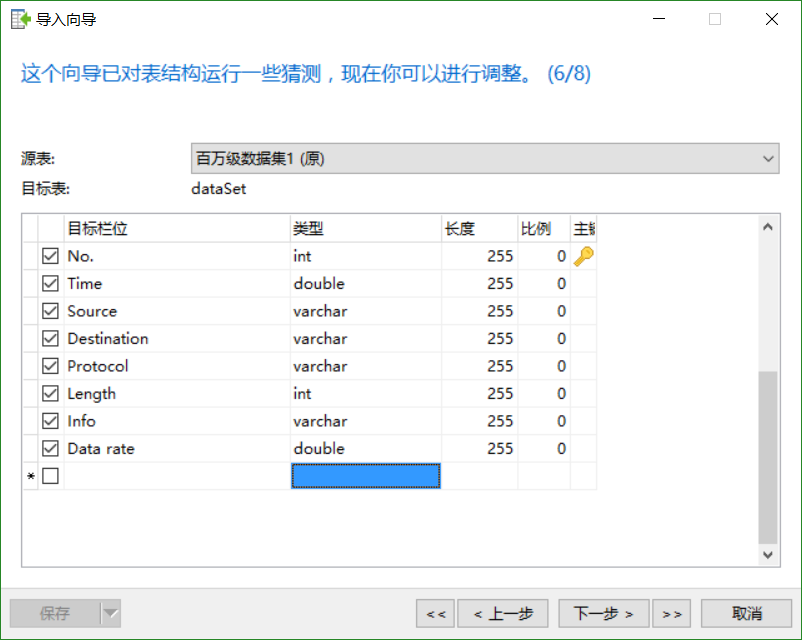The height and width of the screenshot is (640, 802).
Task: Toggle the Data rate field checkbox
Action: click(50, 448)
